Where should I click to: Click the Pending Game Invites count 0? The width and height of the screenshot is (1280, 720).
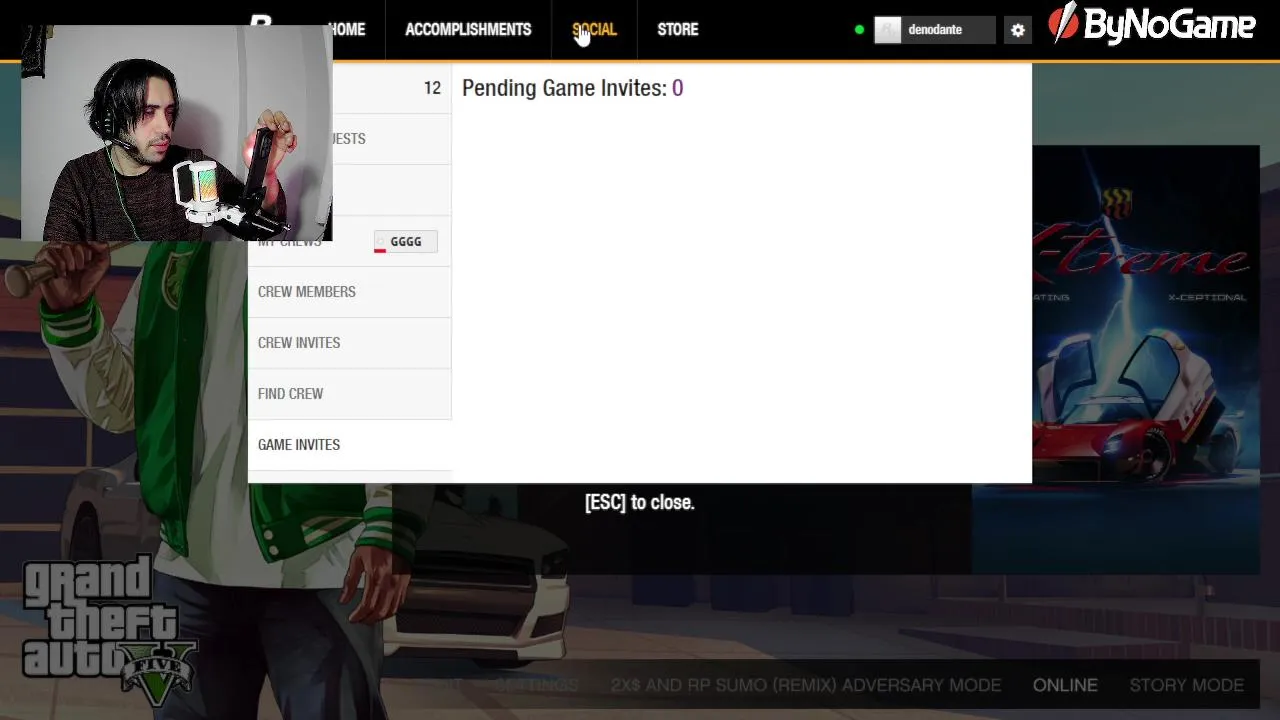678,88
